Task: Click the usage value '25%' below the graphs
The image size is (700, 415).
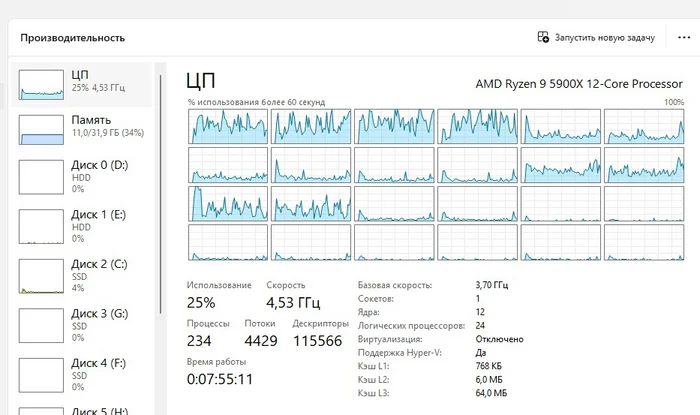Action: point(201,303)
